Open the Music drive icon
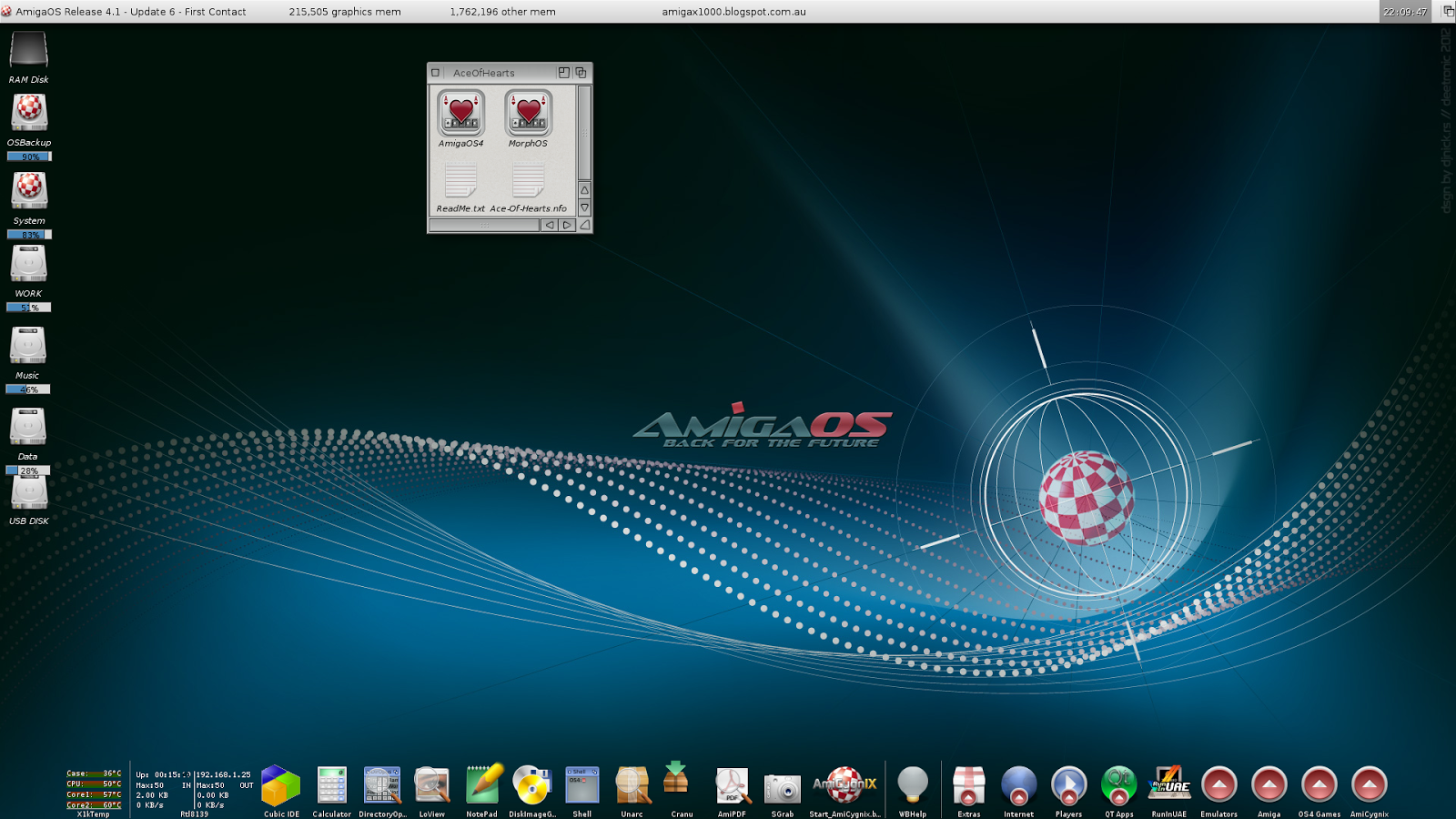The image size is (1456, 819). coord(28,346)
